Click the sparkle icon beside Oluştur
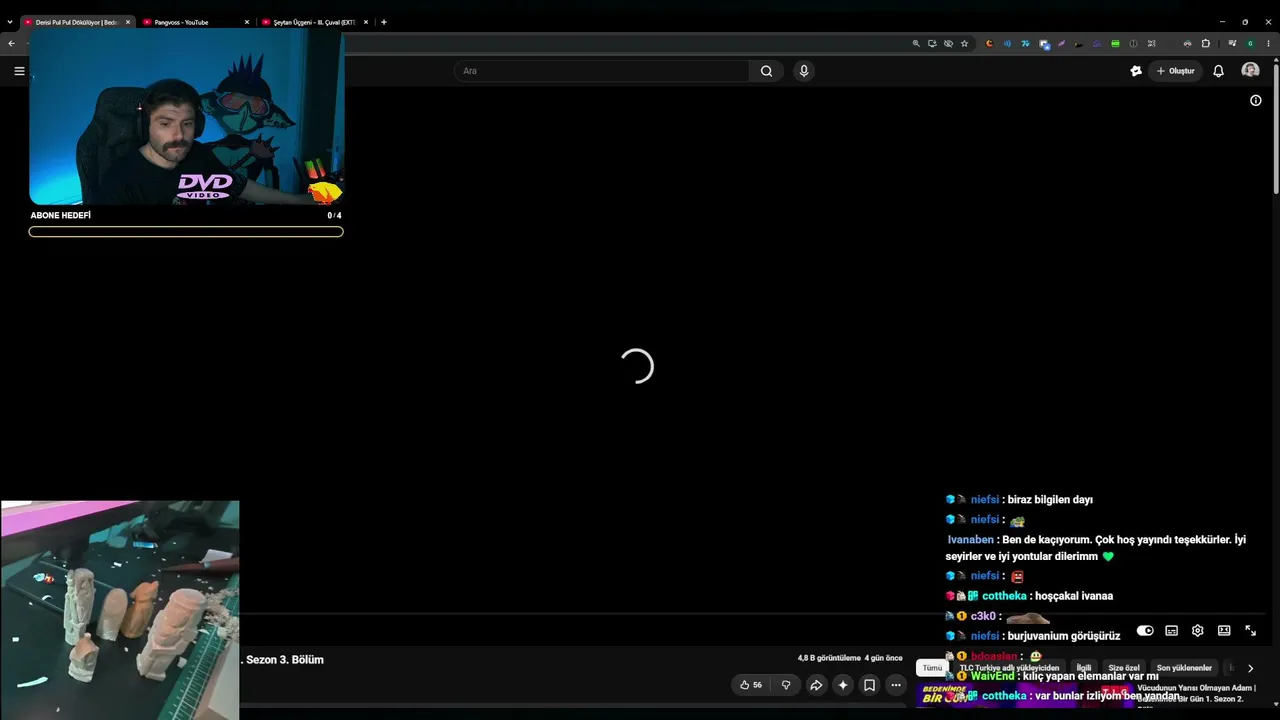The width and height of the screenshot is (1280, 720). tap(1136, 71)
